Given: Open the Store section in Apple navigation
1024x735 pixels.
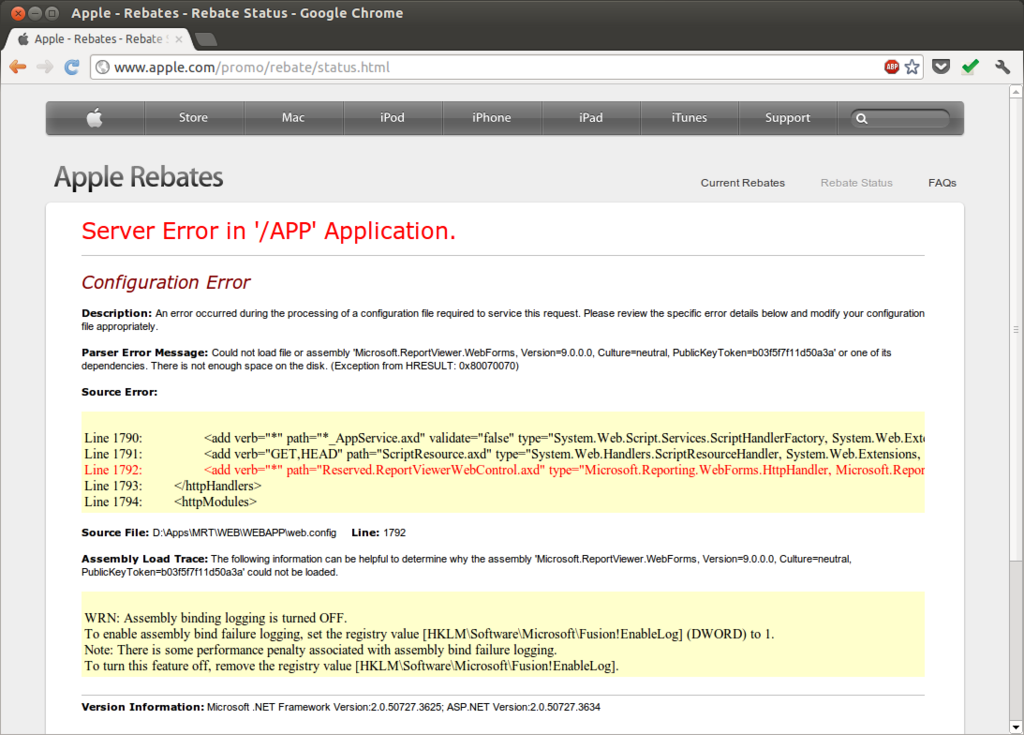Looking at the screenshot, I should coord(193,118).
